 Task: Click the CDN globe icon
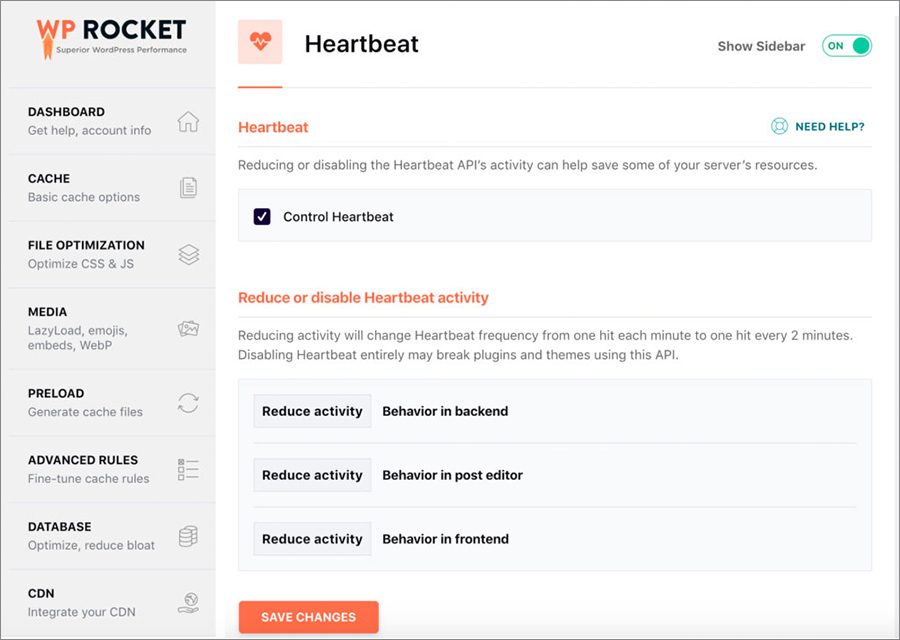(x=188, y=603)
